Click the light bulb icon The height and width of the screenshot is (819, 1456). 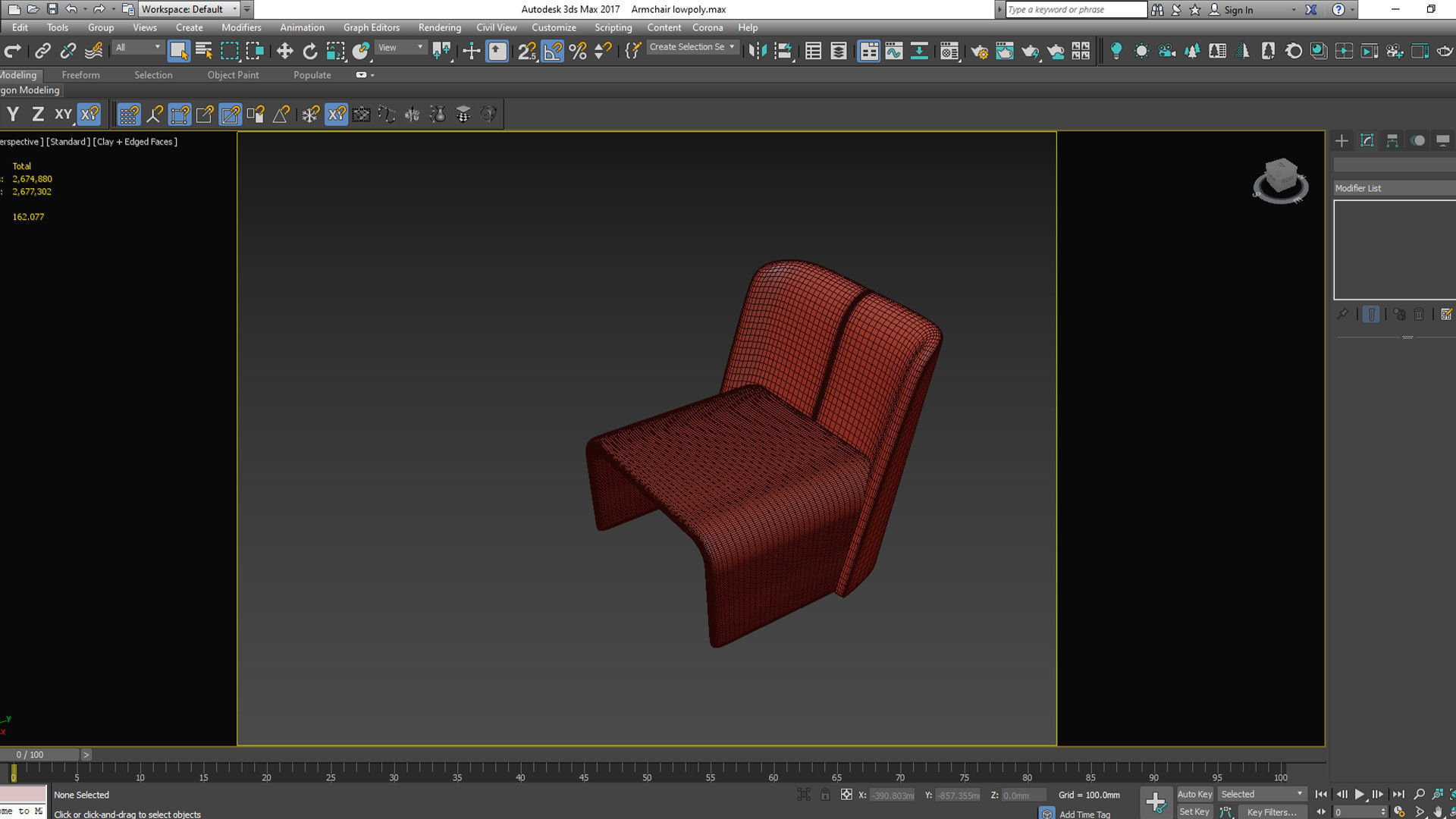tap(1116, 51)
